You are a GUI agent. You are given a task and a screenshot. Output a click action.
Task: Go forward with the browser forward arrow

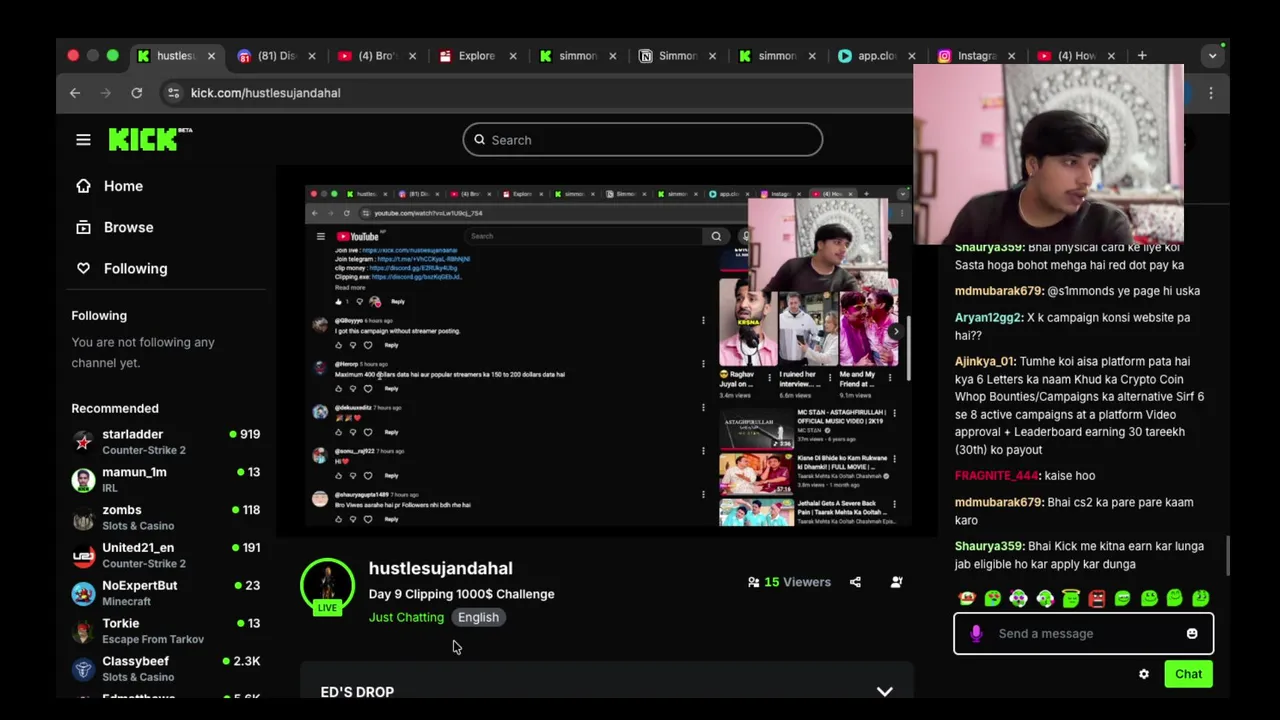tap(106, 93)
